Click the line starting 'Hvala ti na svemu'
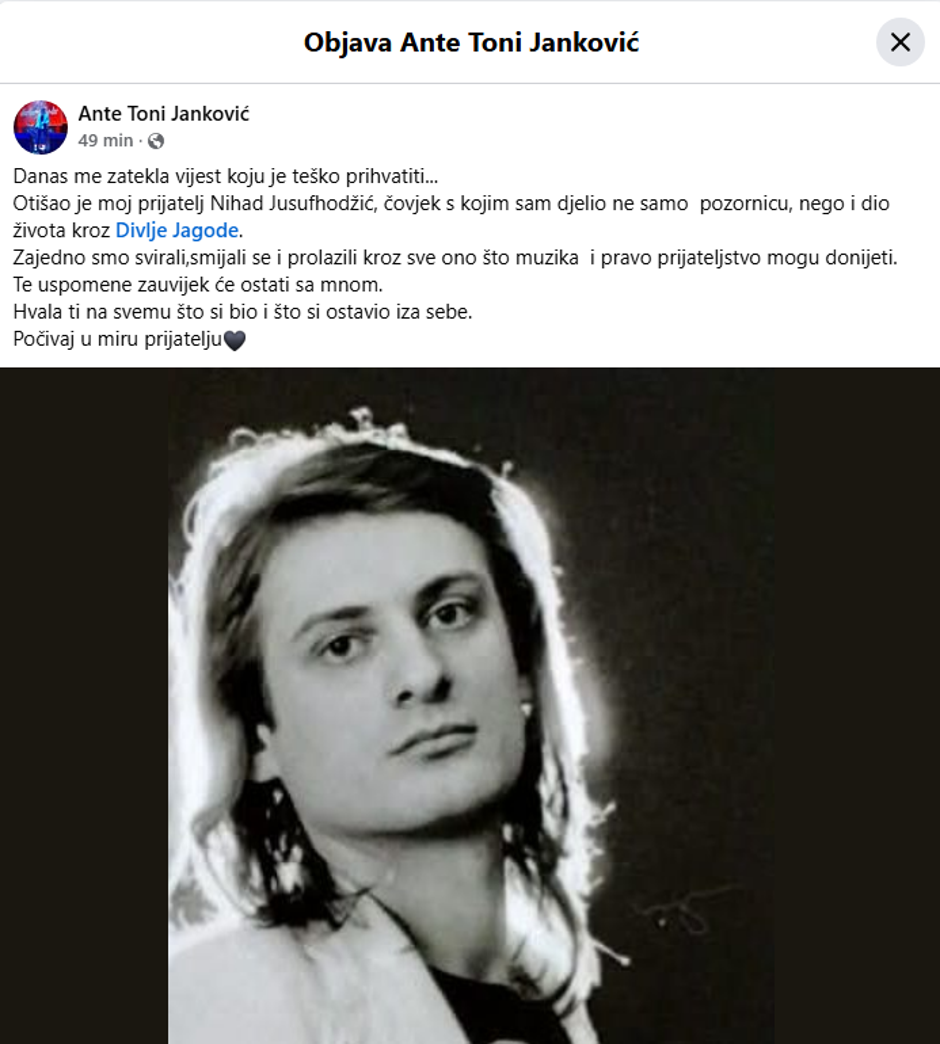The width and height of the screenshot is (940, 1044). [242, 312]
